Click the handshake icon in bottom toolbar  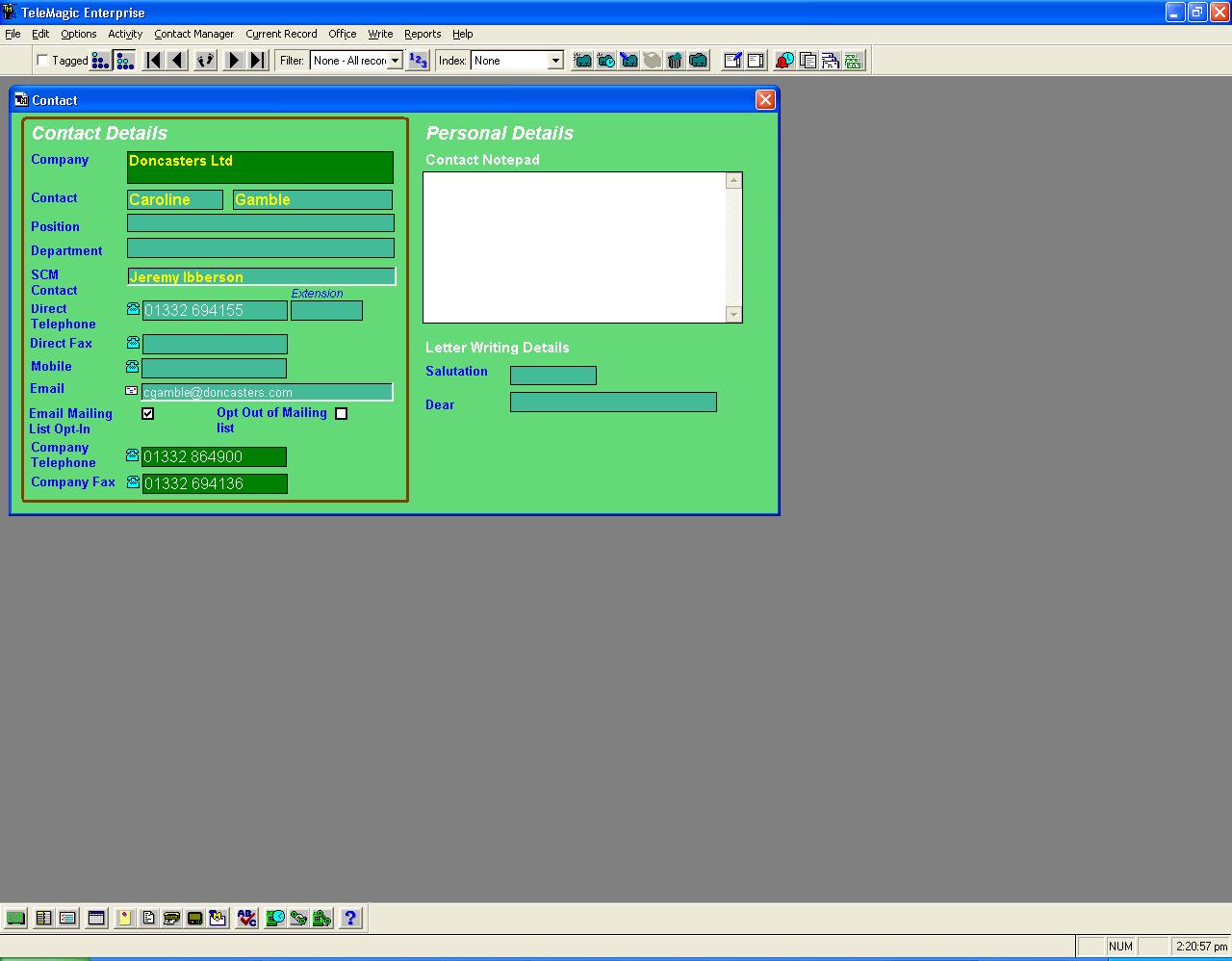tap(298, 919)
